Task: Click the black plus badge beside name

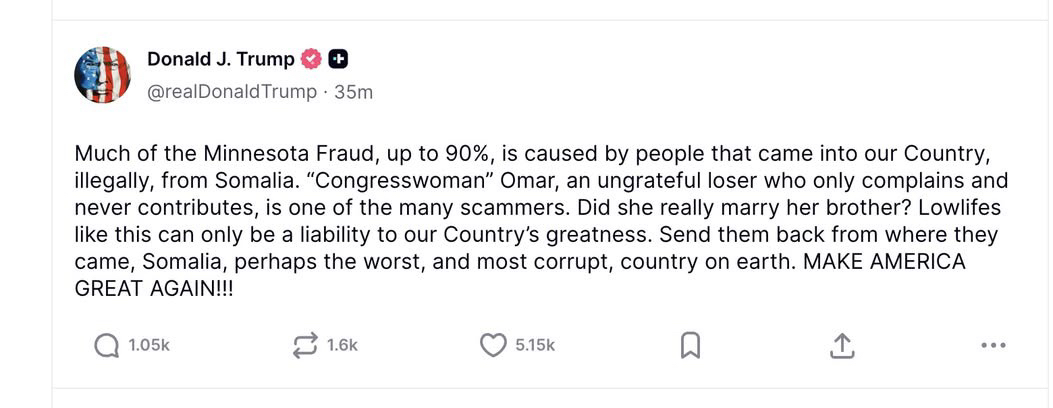Action: pyautogui.click(x=338, y=59)
